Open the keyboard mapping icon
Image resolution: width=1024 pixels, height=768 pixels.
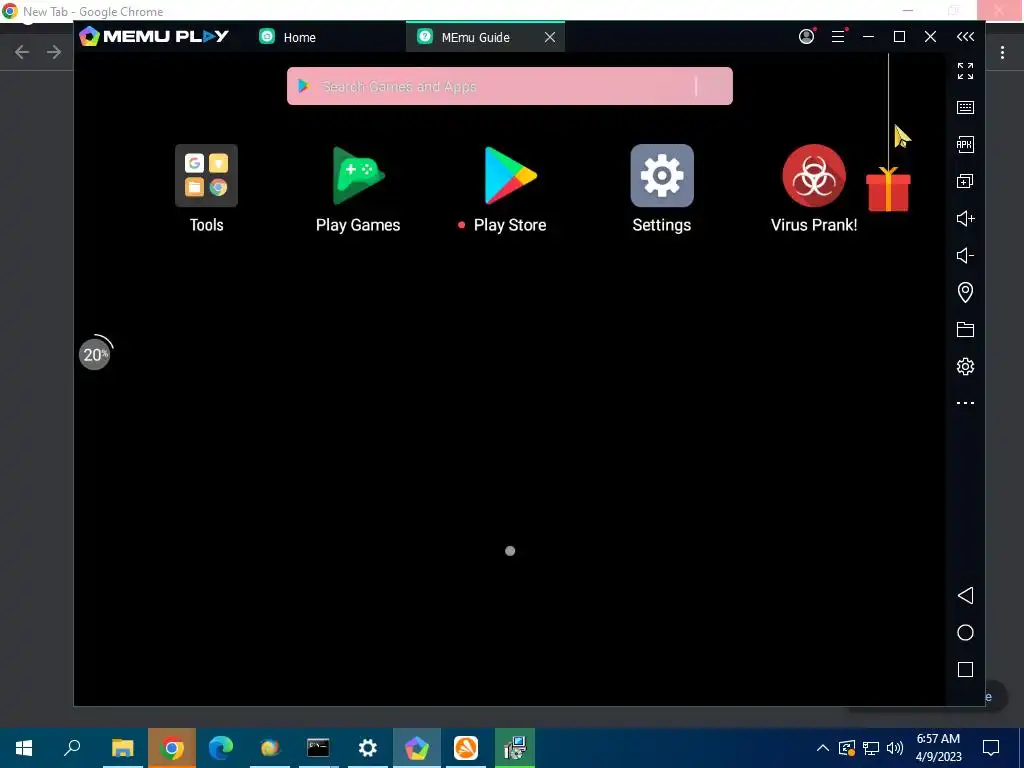(965, 107)
